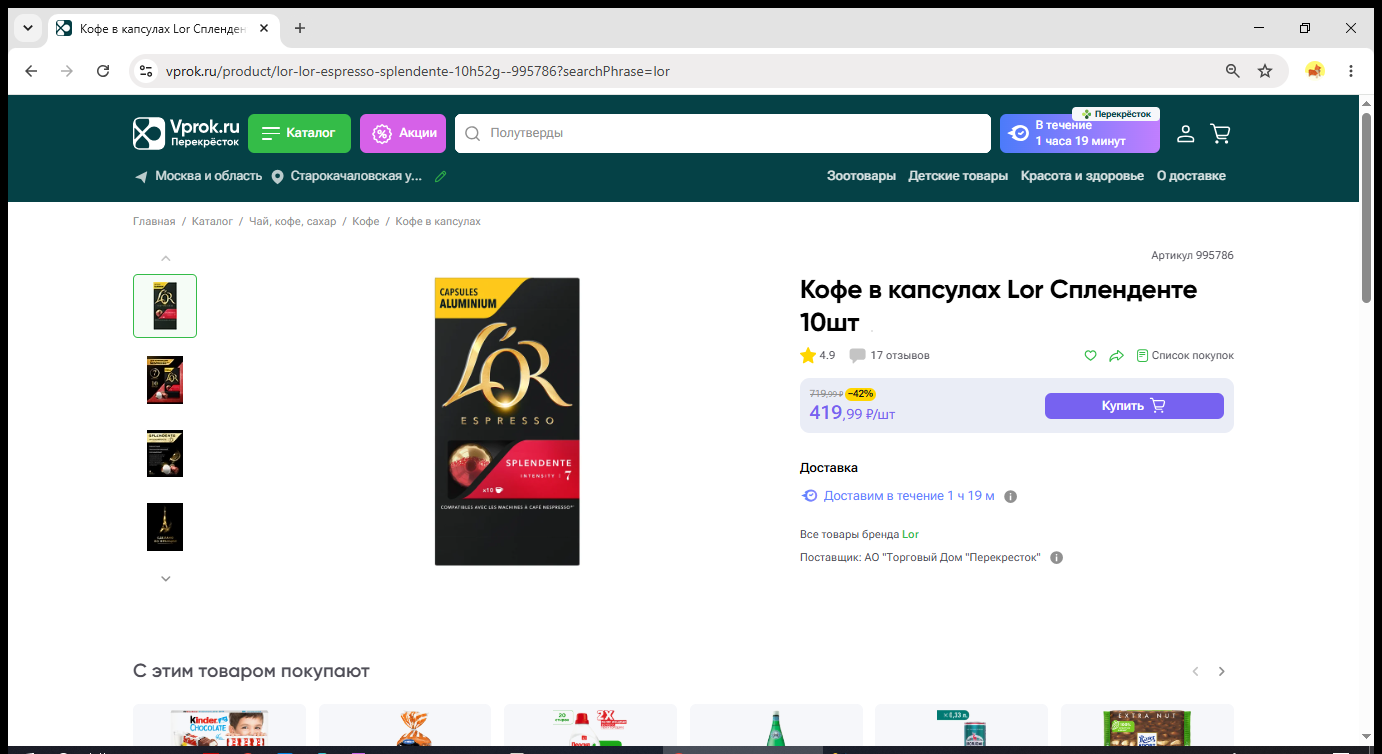1382x754 pixels.
Task: Add product to favorites with heart icon
Action: (1091, 355)
